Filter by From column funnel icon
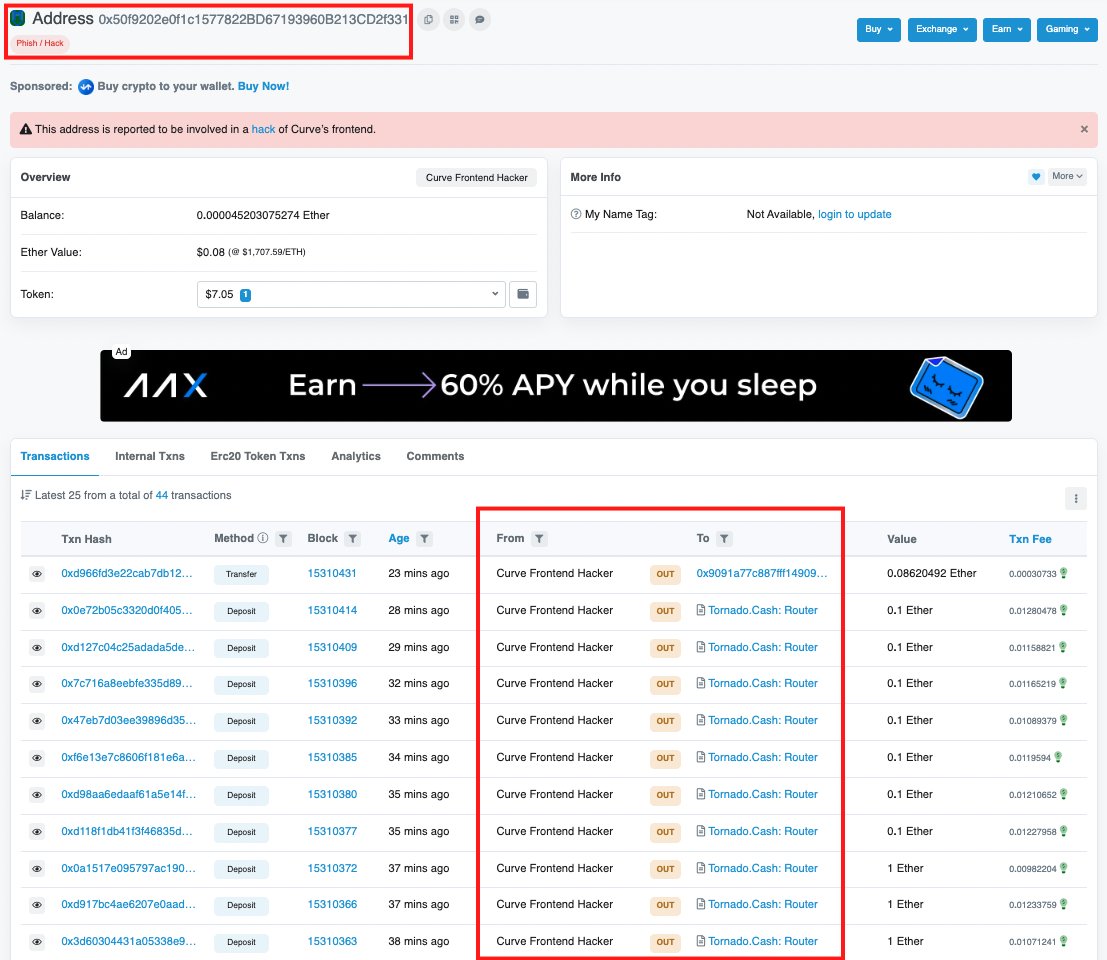Screen dimensions: 1107x960 (x=539, y=539)
